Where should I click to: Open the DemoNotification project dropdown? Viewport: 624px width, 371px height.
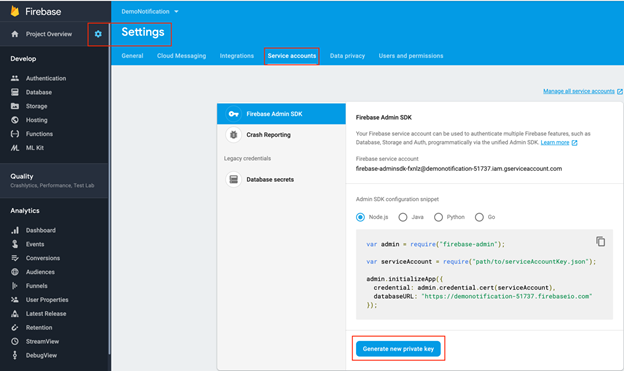[150, 12]
